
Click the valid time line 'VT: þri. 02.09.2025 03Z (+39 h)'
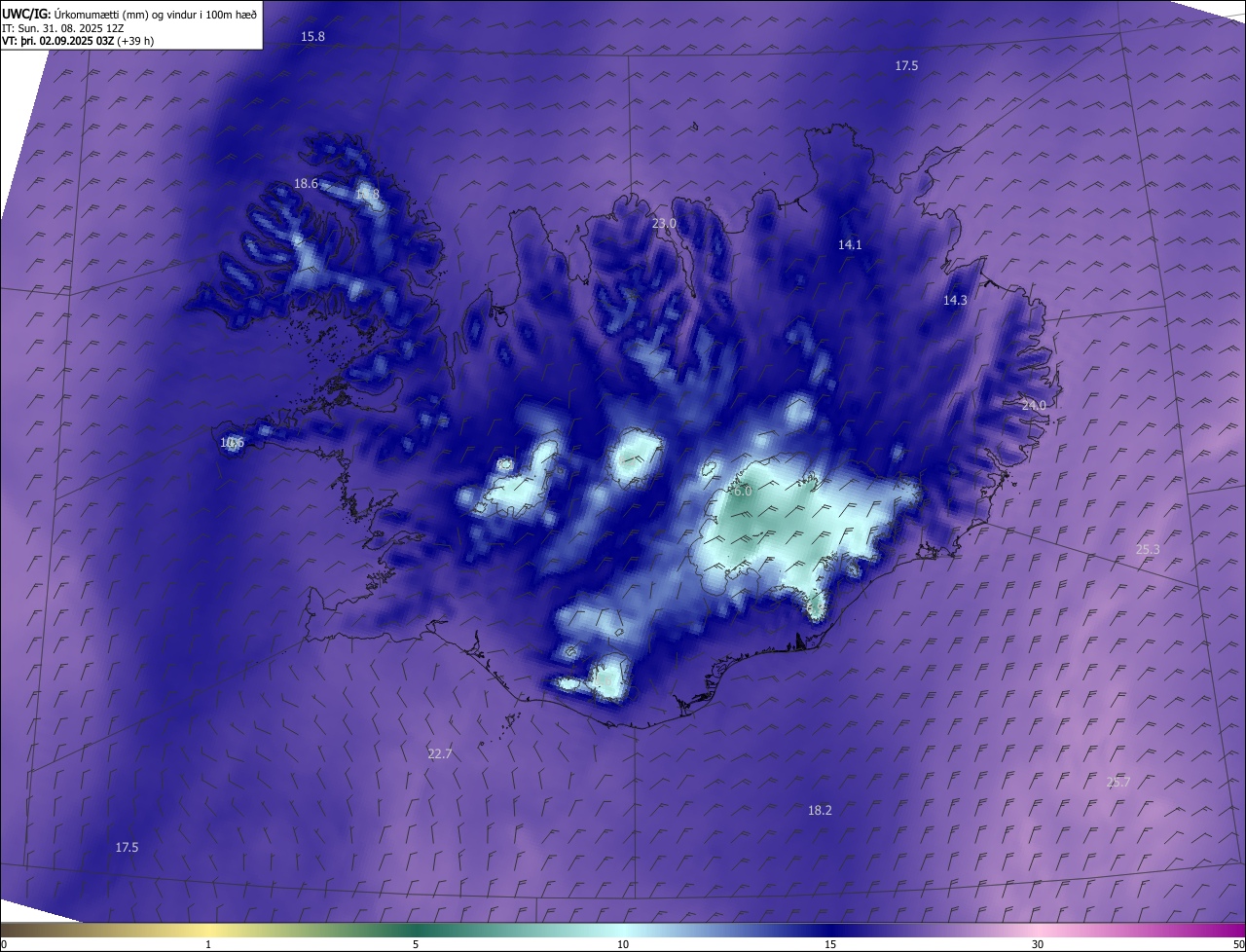78,41
